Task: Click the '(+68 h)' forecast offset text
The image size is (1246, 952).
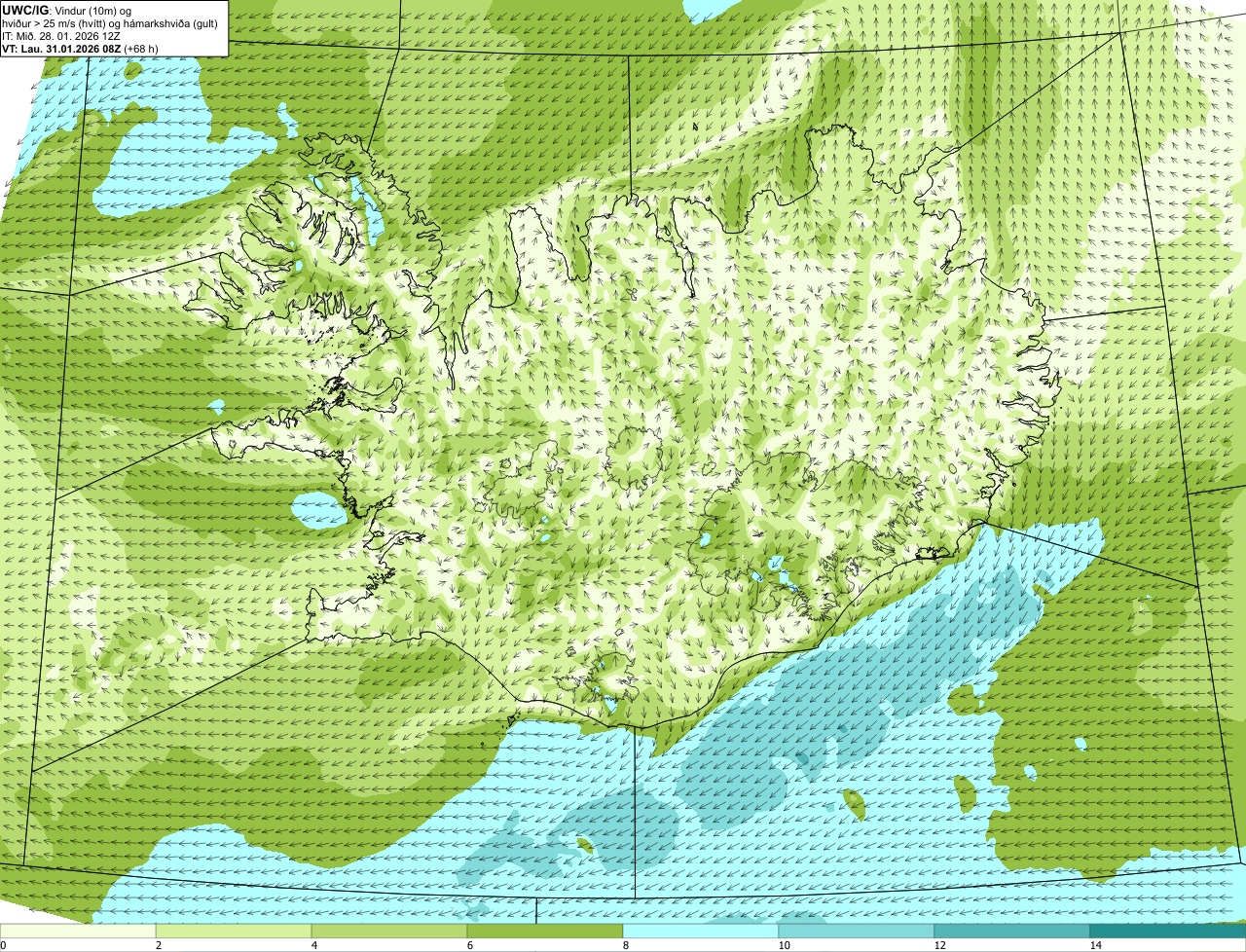Action: (x=141, y=48)
